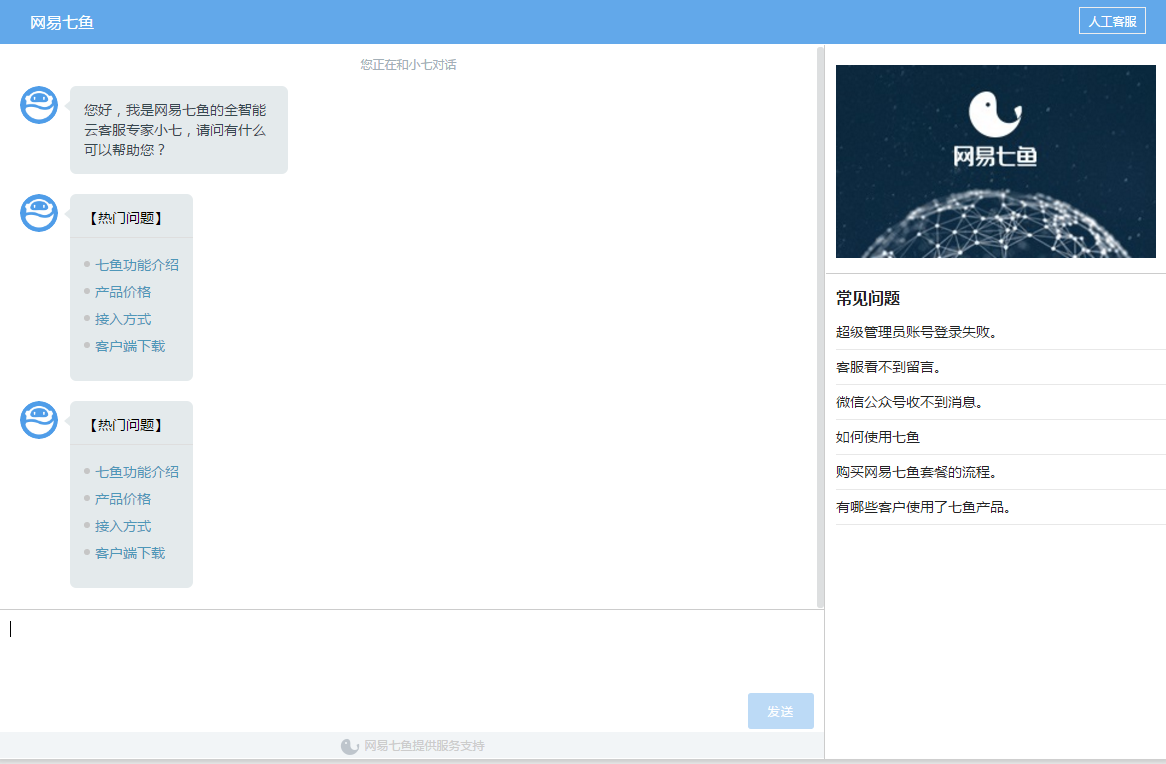Select FAQ 超级管理员账号登录失败。
Viewport: 1166px width, 764px height.
pyautogui.click(x=1000, y=333)
